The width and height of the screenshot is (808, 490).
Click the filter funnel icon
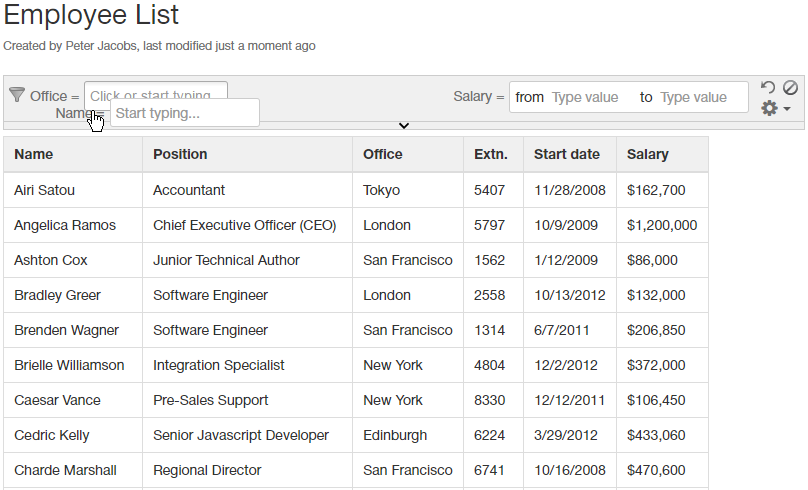tap(16, 95)
